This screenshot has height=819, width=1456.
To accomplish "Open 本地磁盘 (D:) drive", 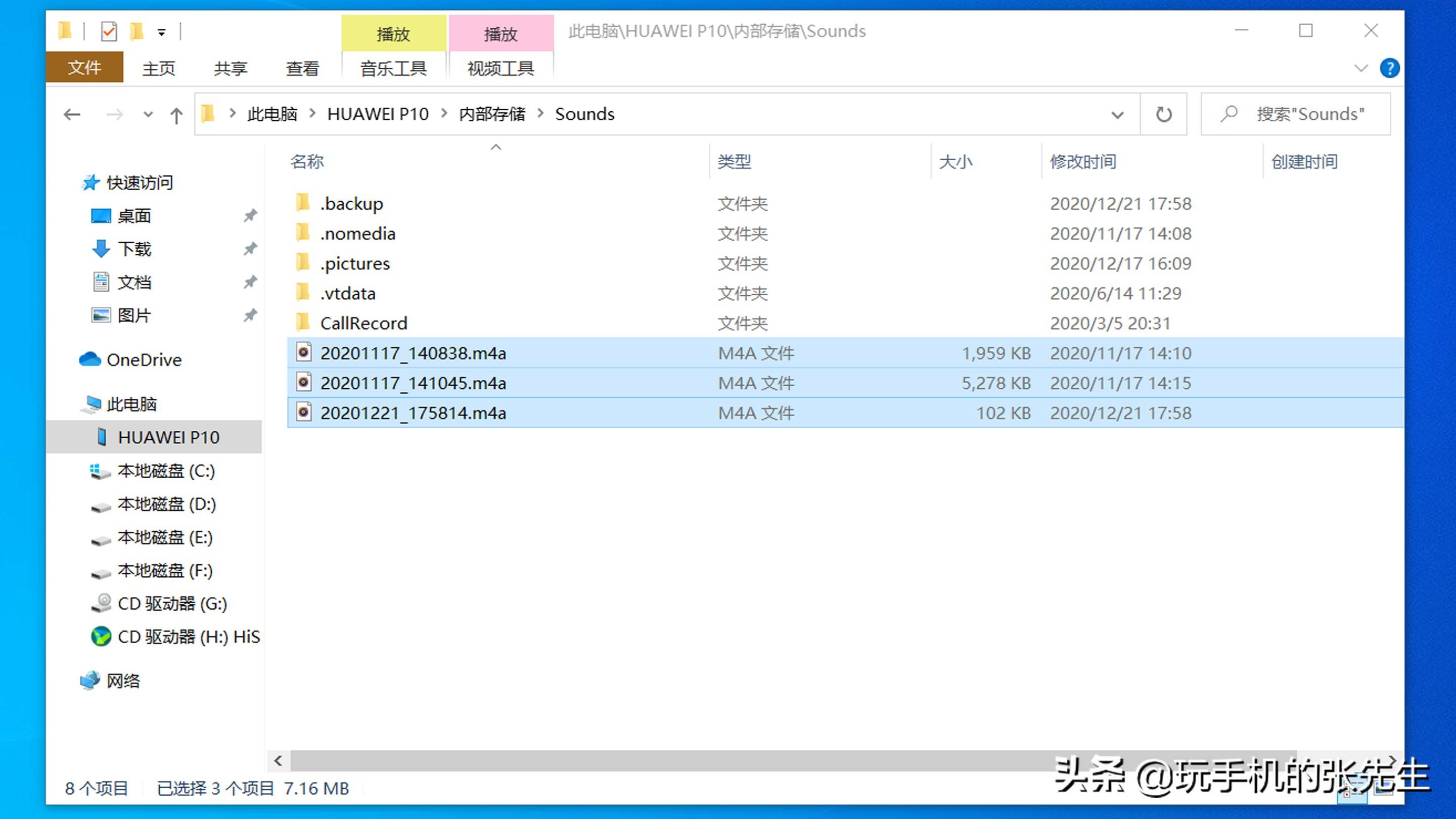I will pos(166,504).
